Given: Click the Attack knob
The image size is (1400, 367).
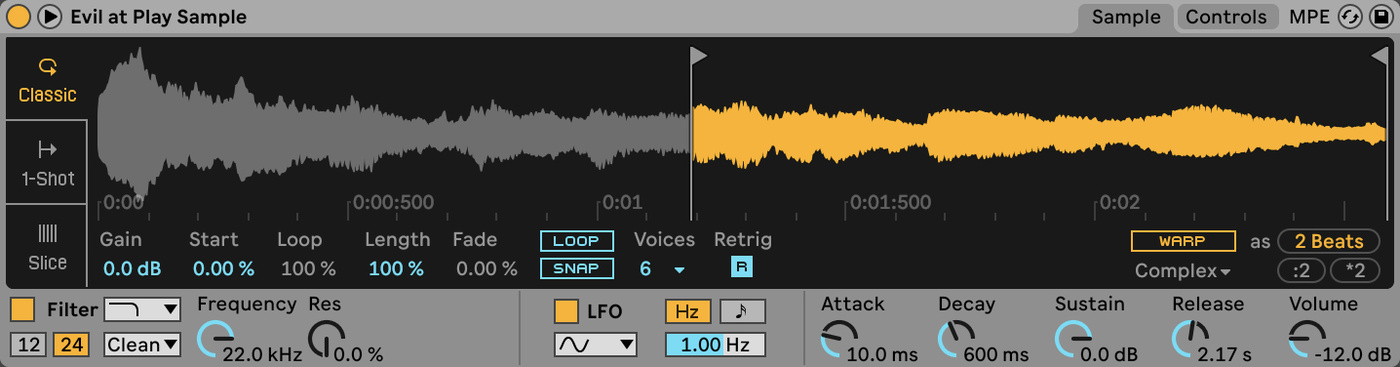Looking at the screenshot, I should 838,340.
